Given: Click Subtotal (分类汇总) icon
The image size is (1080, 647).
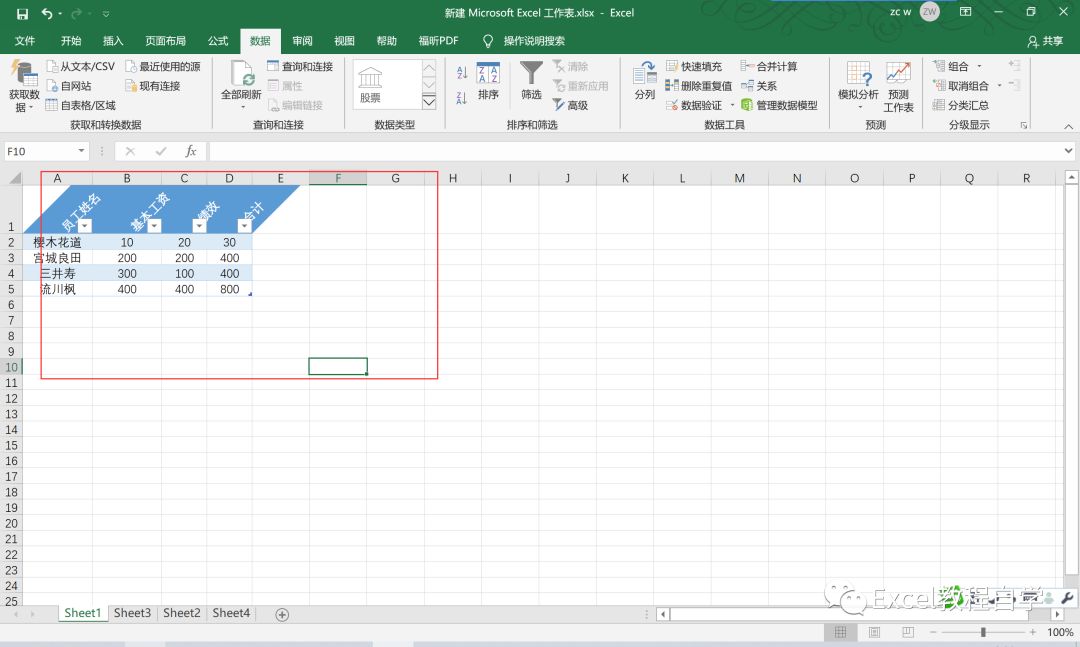Looking at the screenshot, I should pos(938,105).
